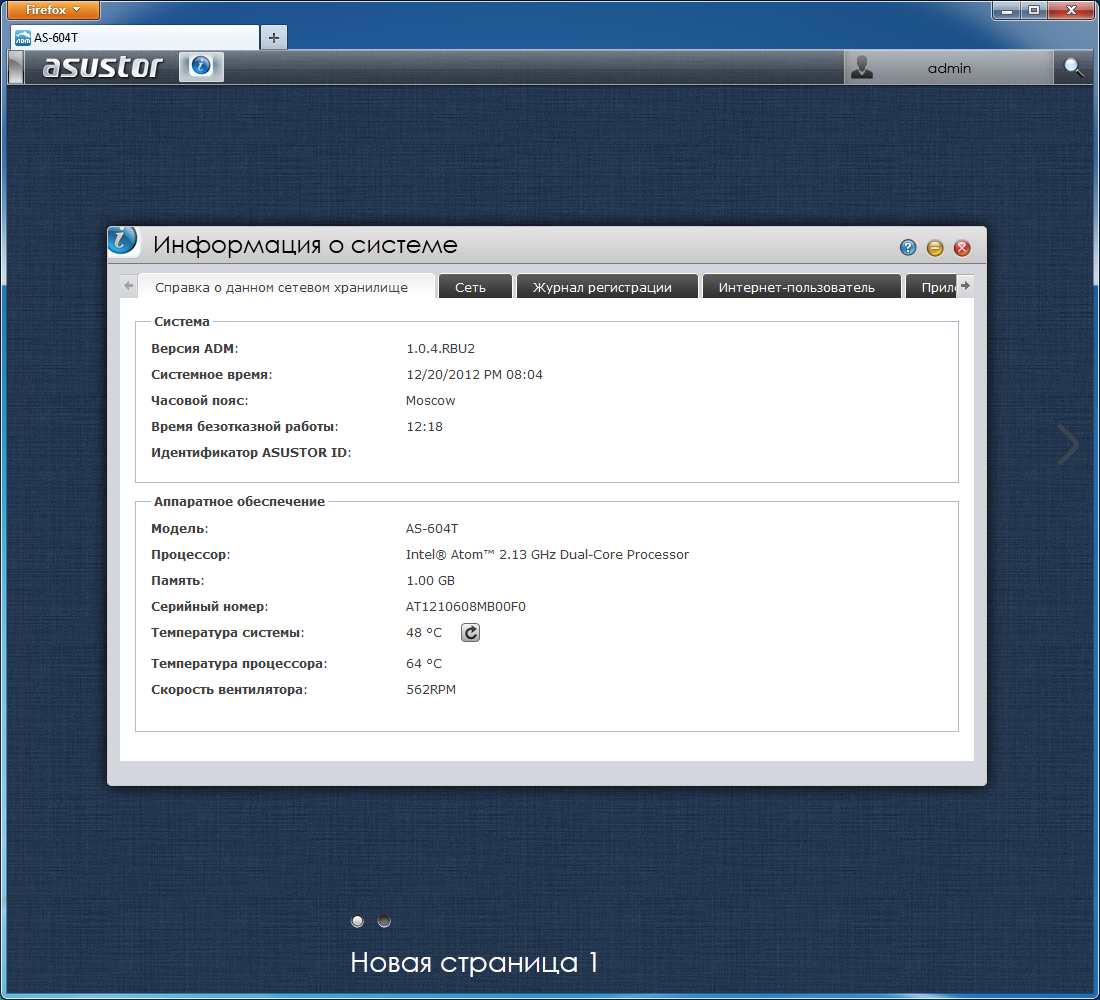This screenshot has width=1100, height=1000.
Task: Click the system temperature 48 °C
Action: (424, 632)
